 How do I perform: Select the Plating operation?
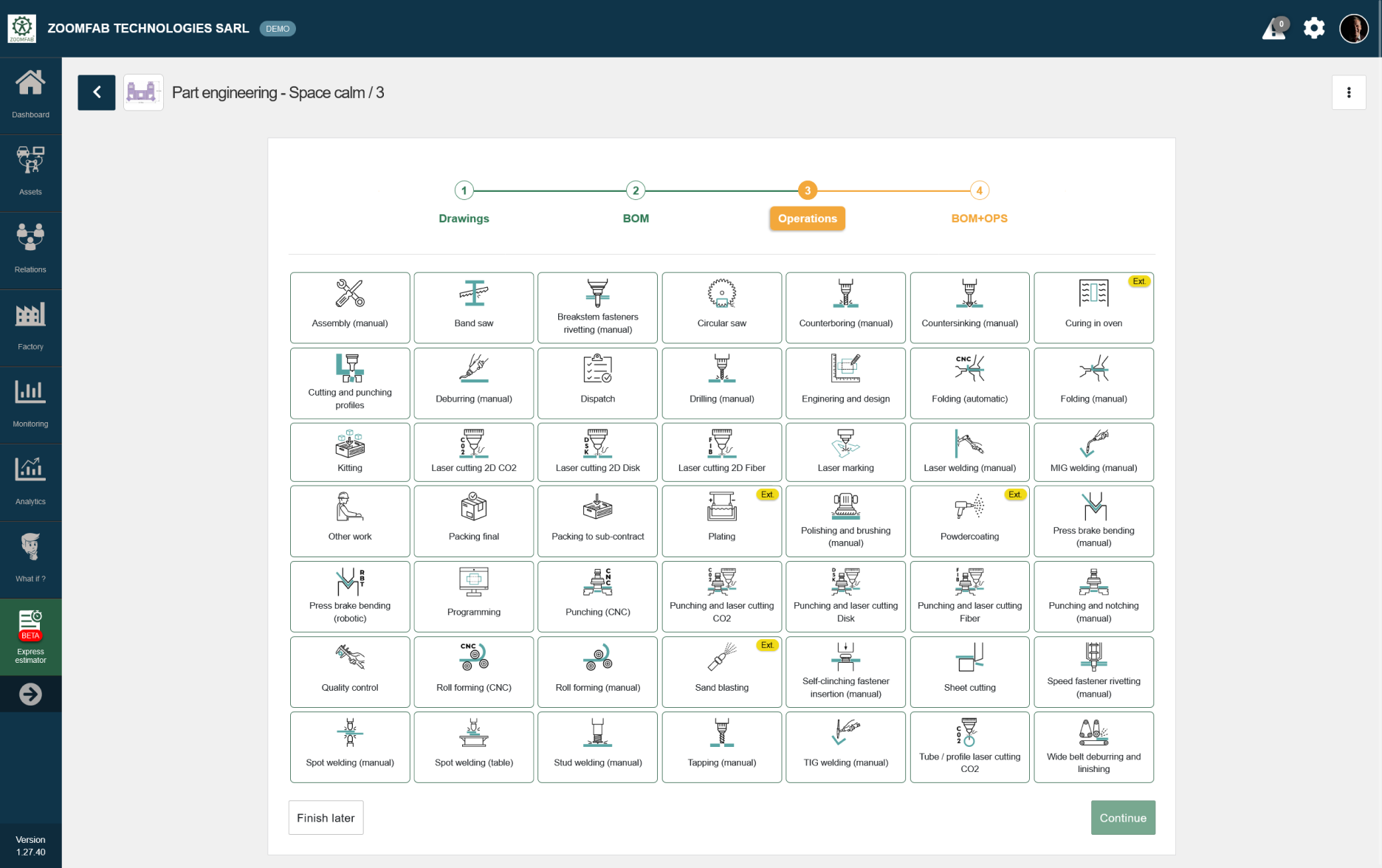click(x=722, y=521)
